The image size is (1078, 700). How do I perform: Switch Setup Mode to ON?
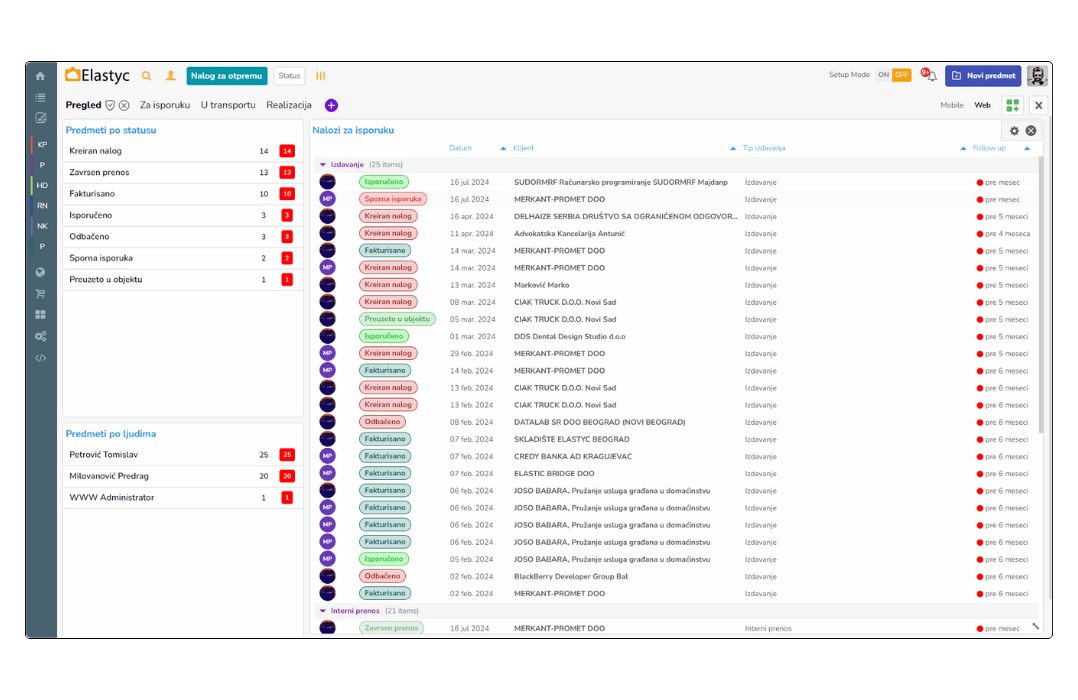click(x=883, y=75)
